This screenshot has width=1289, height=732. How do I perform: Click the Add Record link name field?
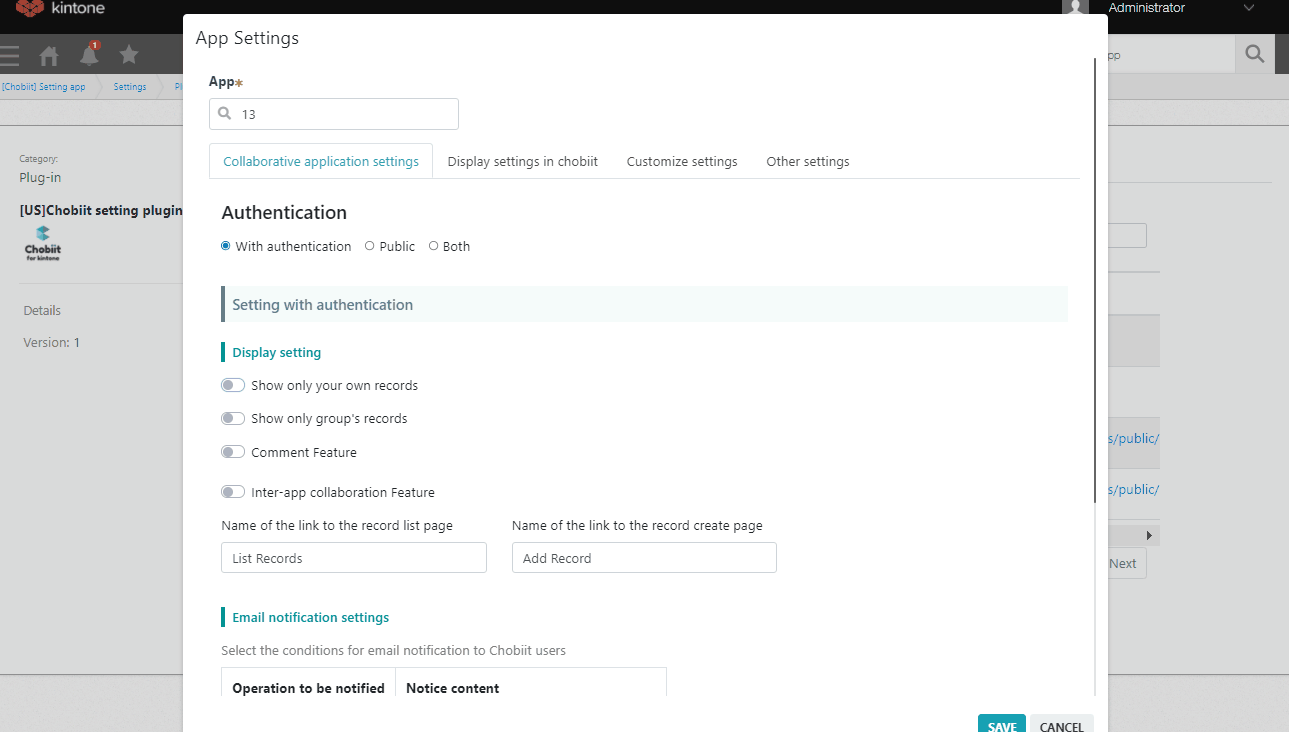pyautogui.click(x=644, y=558)
